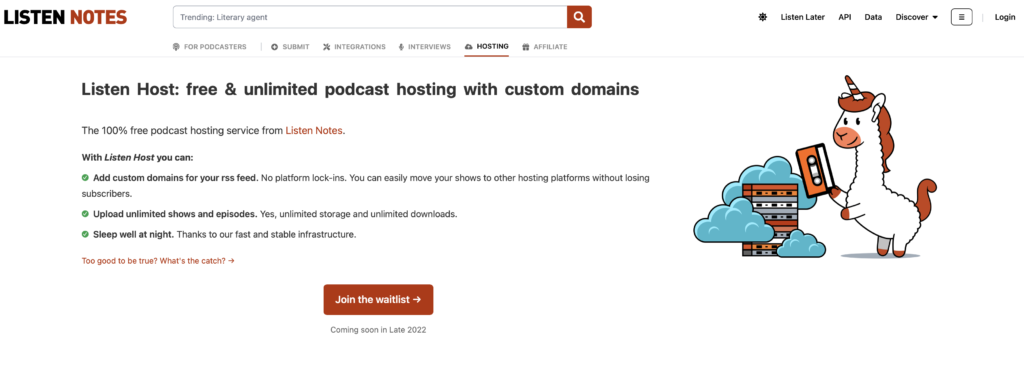The width and height of the screenshot is (1024, 380).
Task: Click "Coming soon in Late 2022" text
Action: coord(378,330)
